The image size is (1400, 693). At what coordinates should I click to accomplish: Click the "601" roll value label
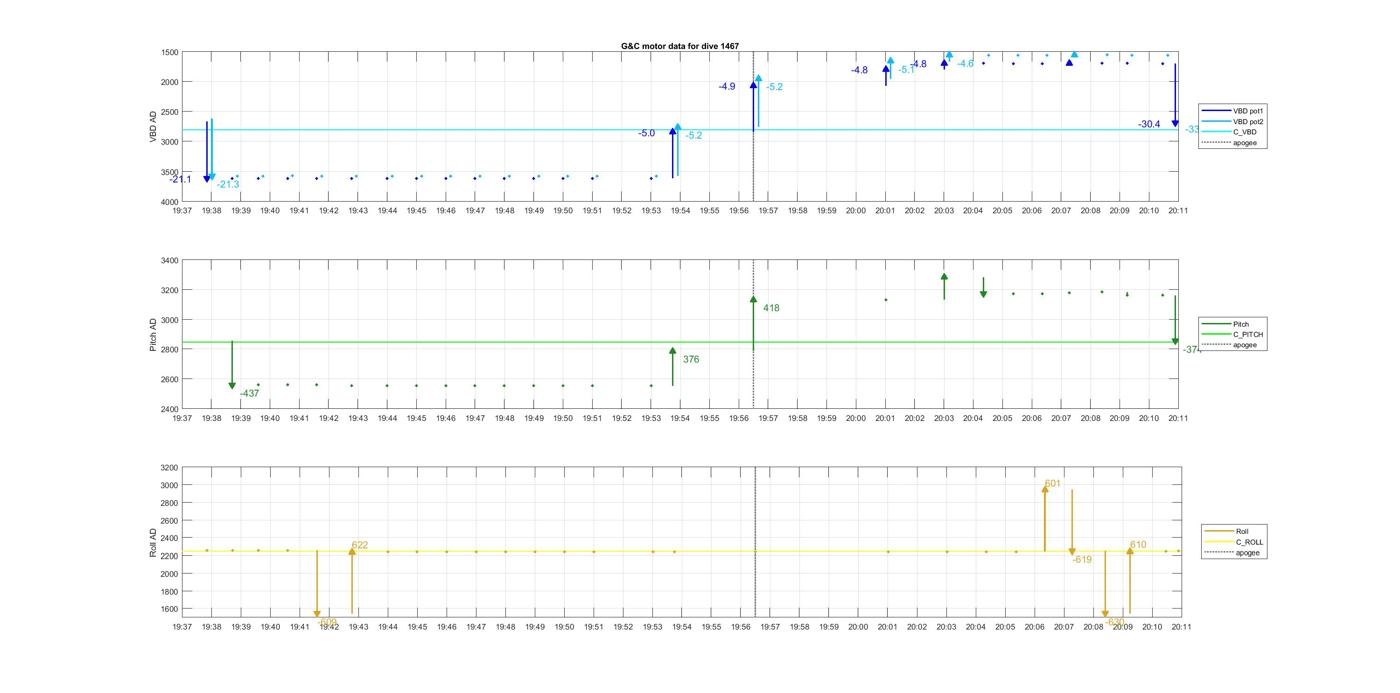click(x=1053, y=483)
